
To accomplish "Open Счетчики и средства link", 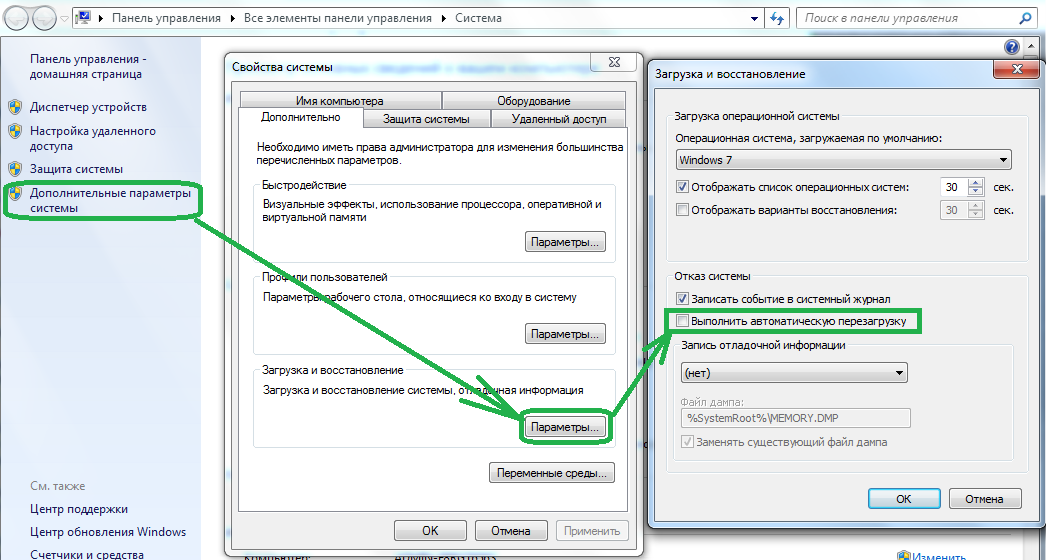I will [x=87, y=554].
